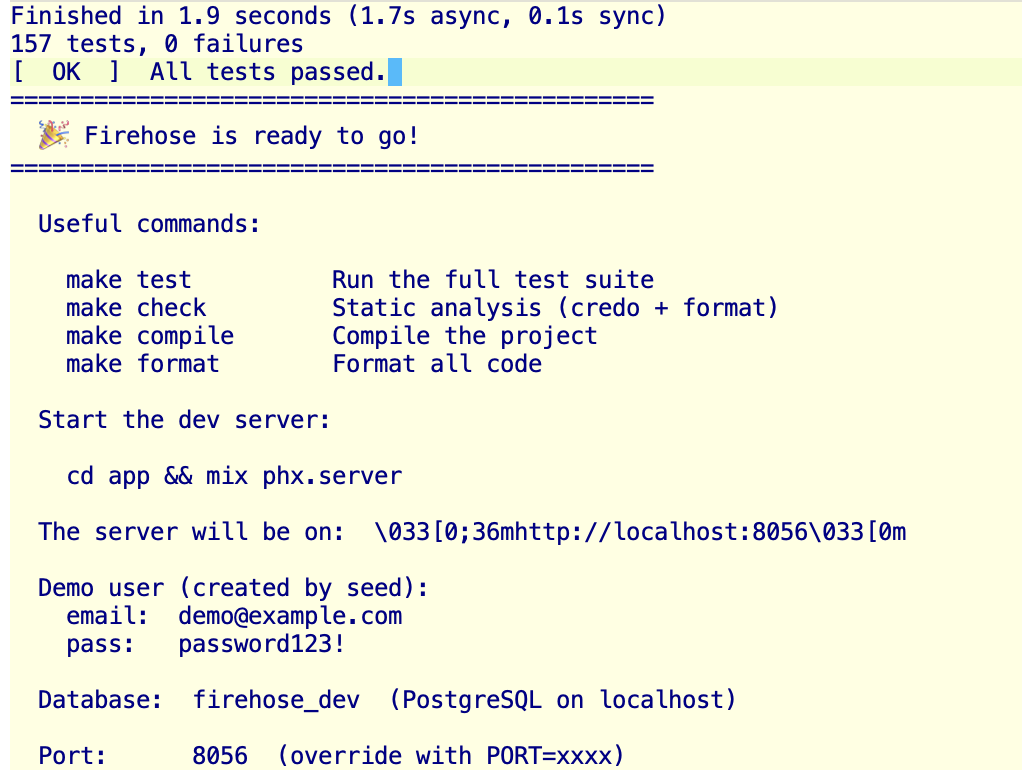Click the 'make compile' command

(150, 336)
